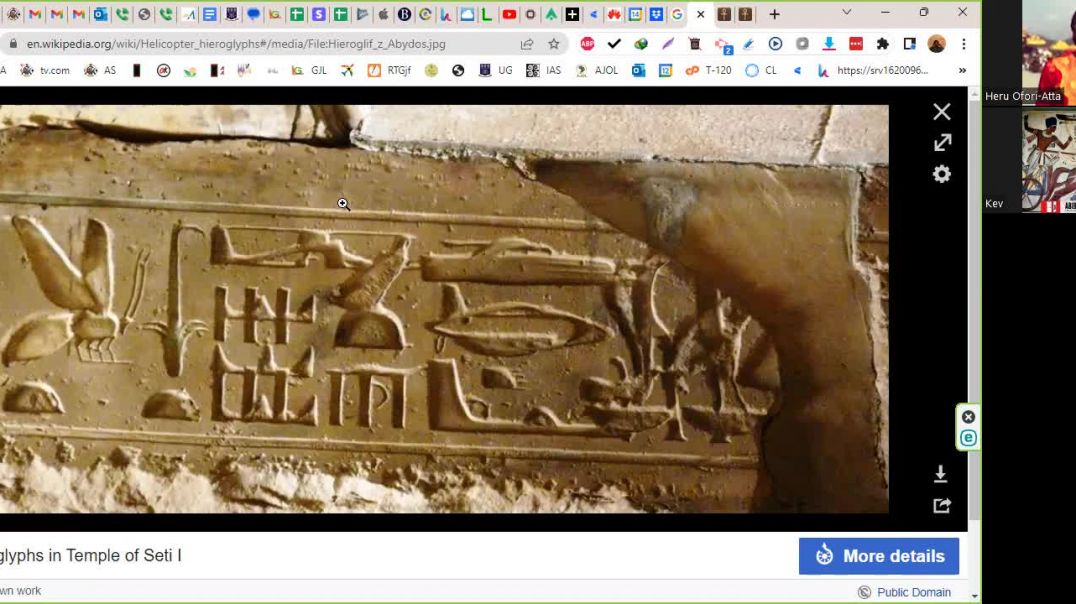Viewport: 1076px width, 604px height.
Task: Open the calendar bookmark icon in bookmarks bar
Action: click(x=665, y=70)
